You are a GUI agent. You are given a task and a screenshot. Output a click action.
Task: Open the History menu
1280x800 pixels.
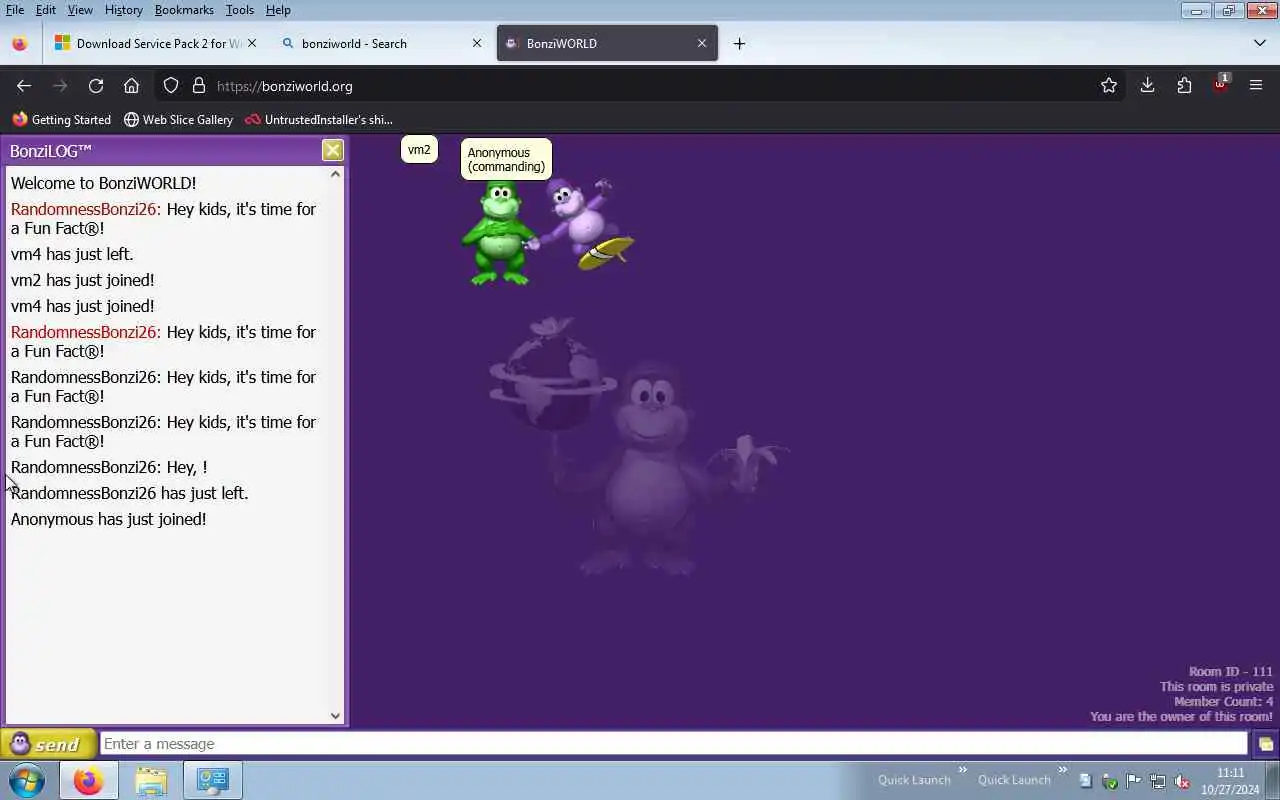(123, 10)
